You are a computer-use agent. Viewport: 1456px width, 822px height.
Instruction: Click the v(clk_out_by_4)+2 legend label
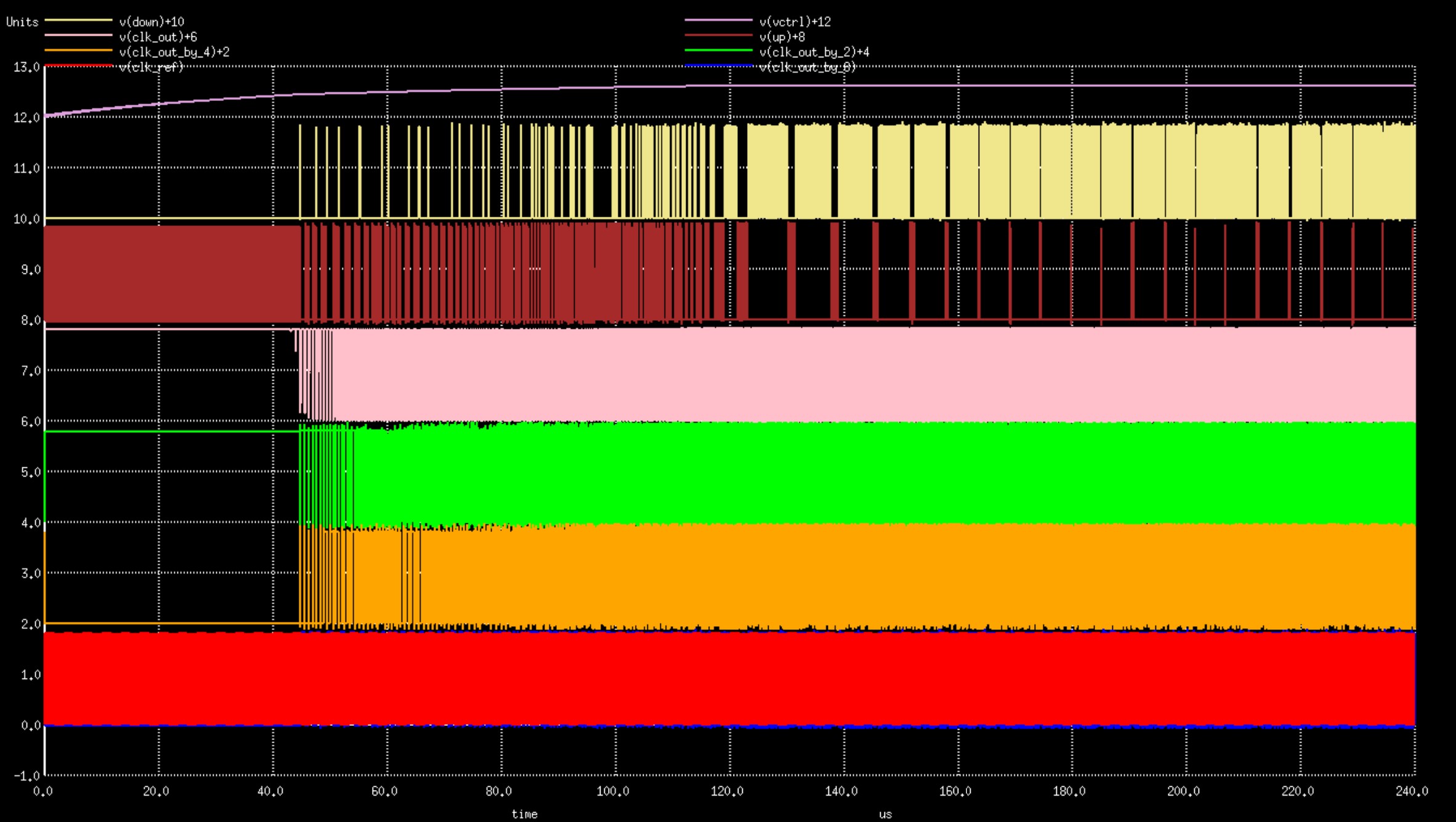[174, 52]
